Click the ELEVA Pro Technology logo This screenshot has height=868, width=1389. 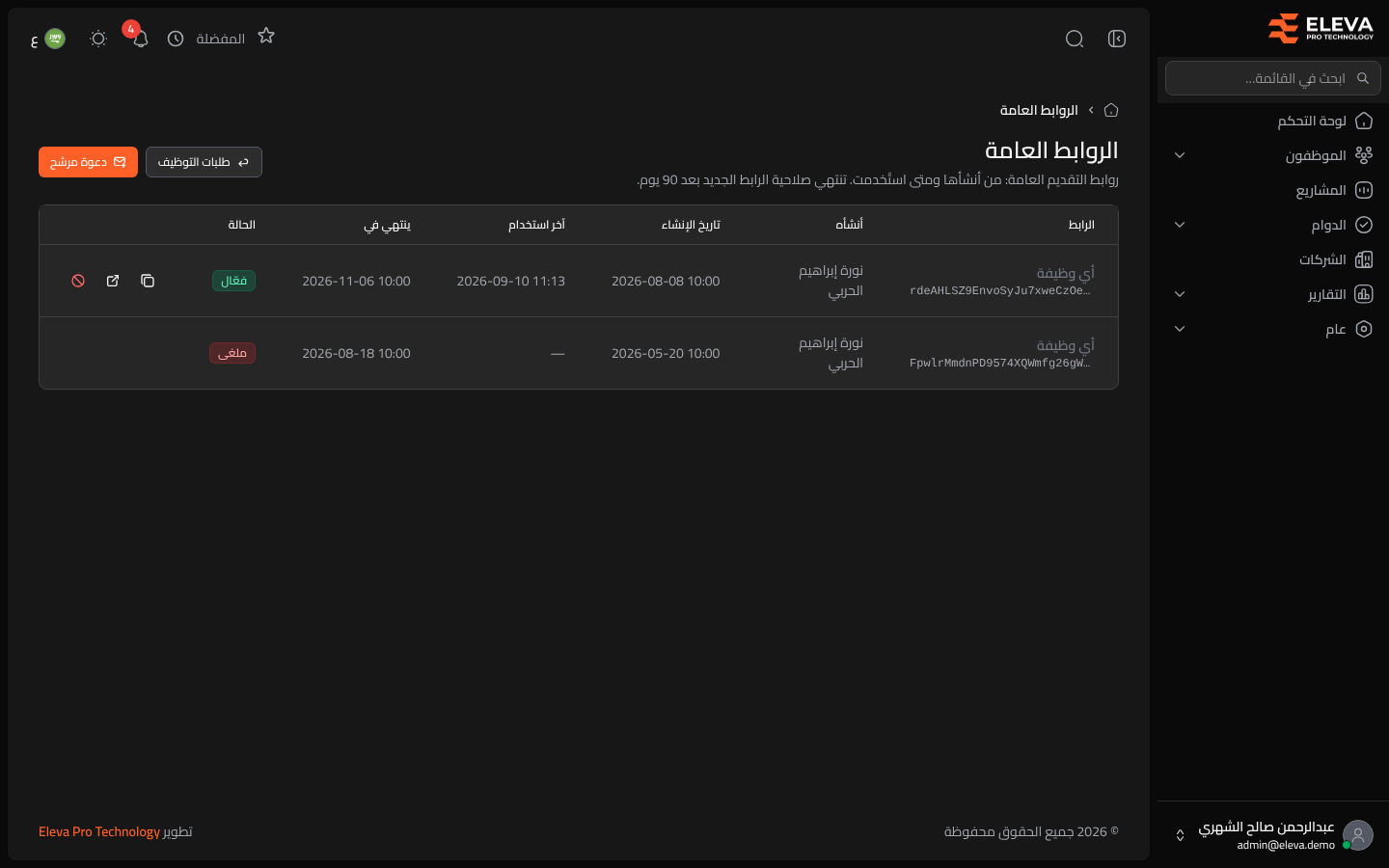coord(1321,29)
